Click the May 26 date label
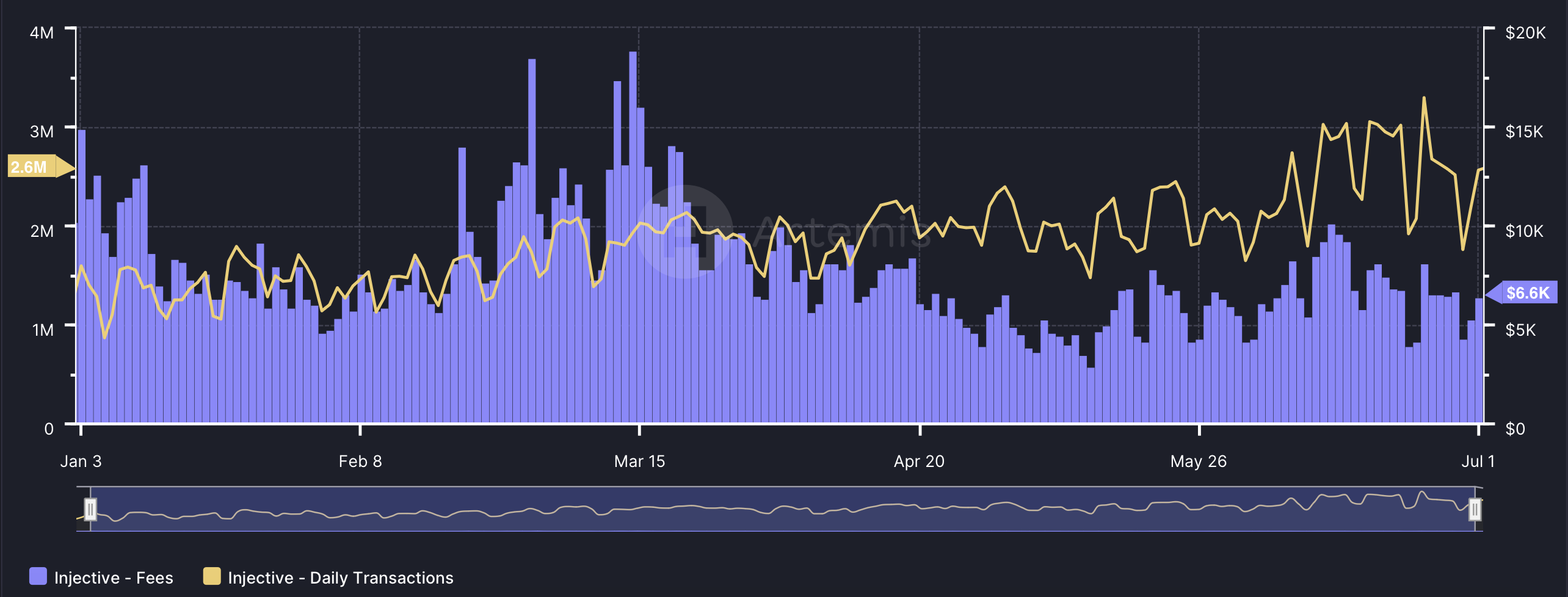This screenshot has width=1568, height=597. click(x=1199, y=461)
